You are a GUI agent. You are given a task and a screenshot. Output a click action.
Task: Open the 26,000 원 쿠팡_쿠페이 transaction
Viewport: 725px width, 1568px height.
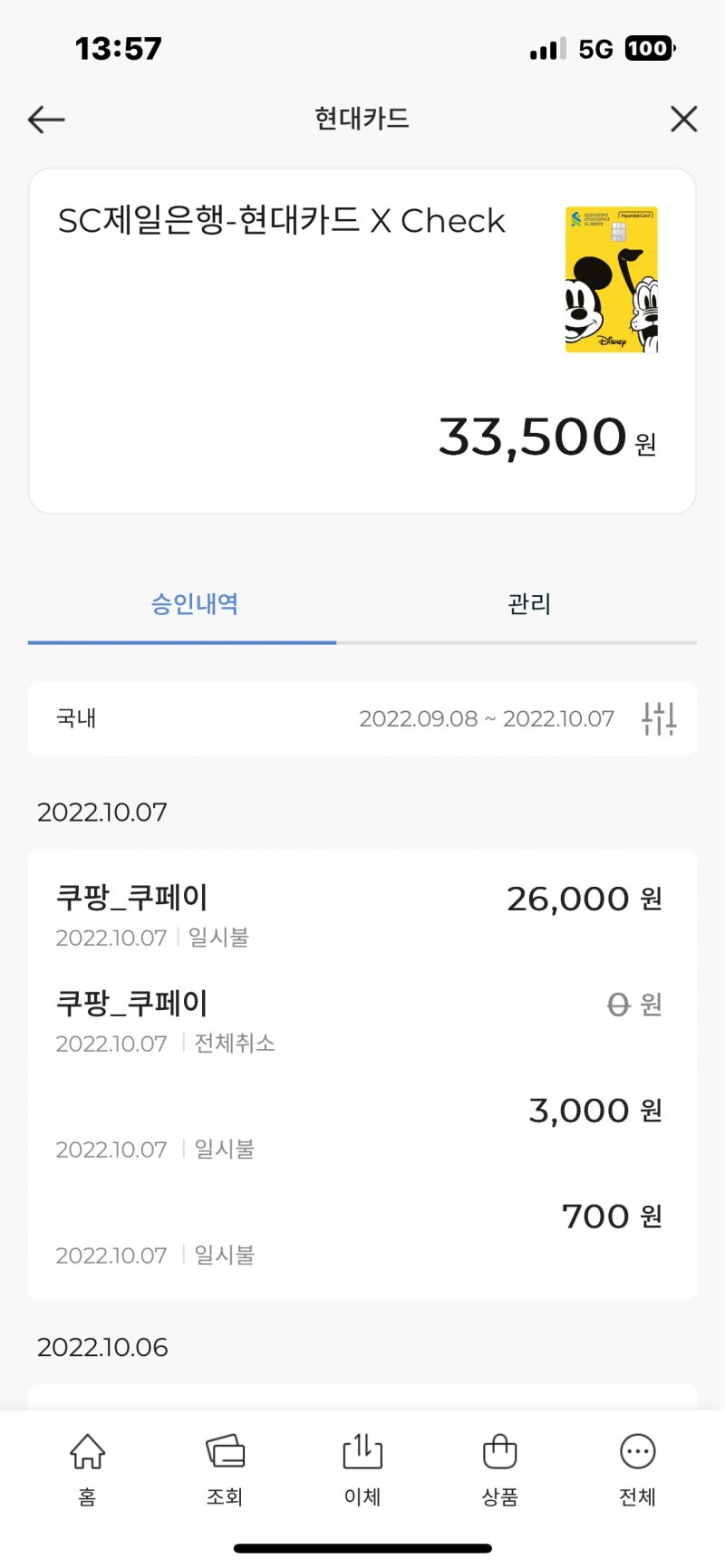362,915
